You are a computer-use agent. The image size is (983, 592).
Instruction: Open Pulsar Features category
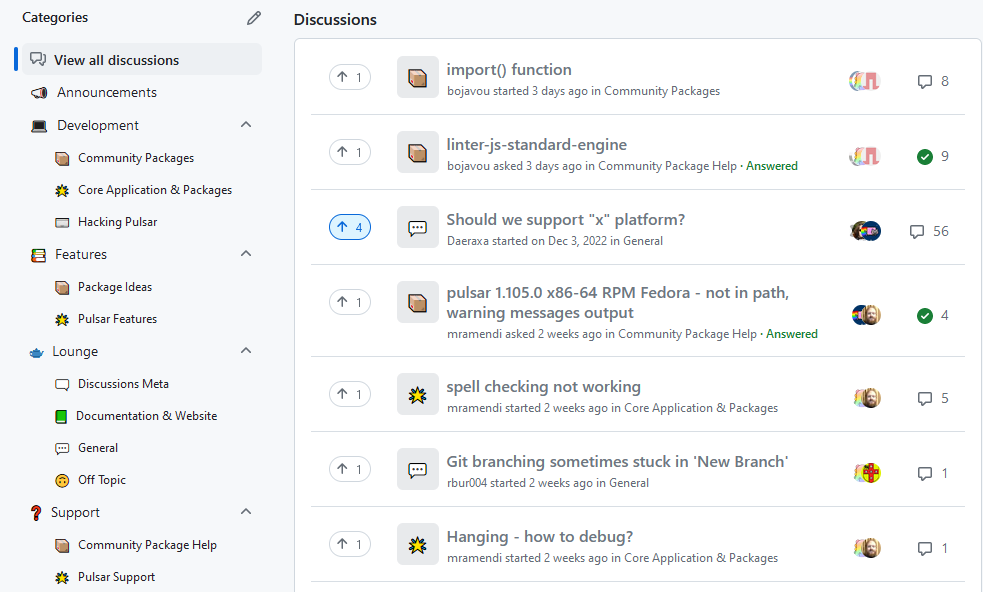pyautogui.click(x=117, y=319)
